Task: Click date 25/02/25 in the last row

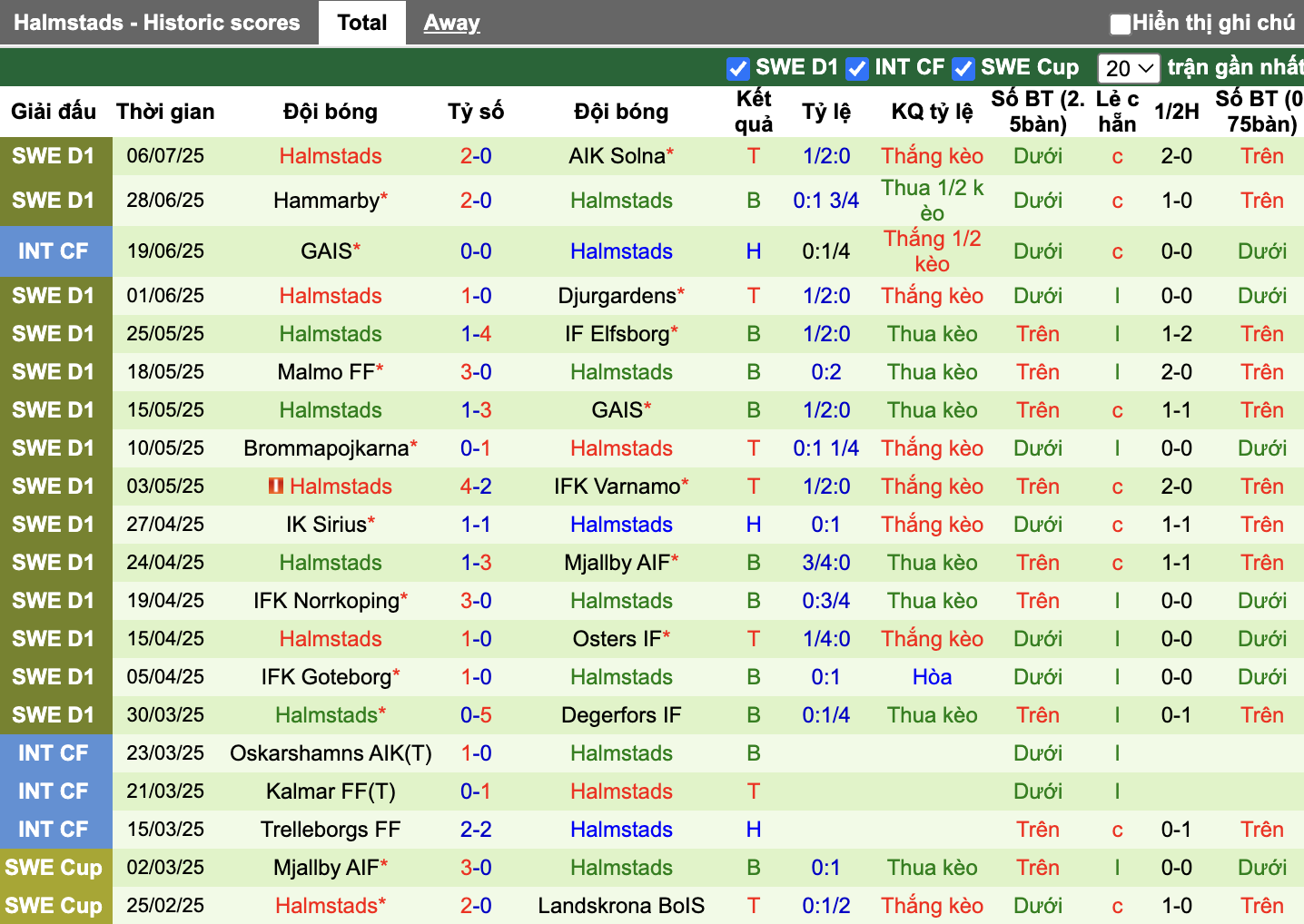Action: [165, 906]
